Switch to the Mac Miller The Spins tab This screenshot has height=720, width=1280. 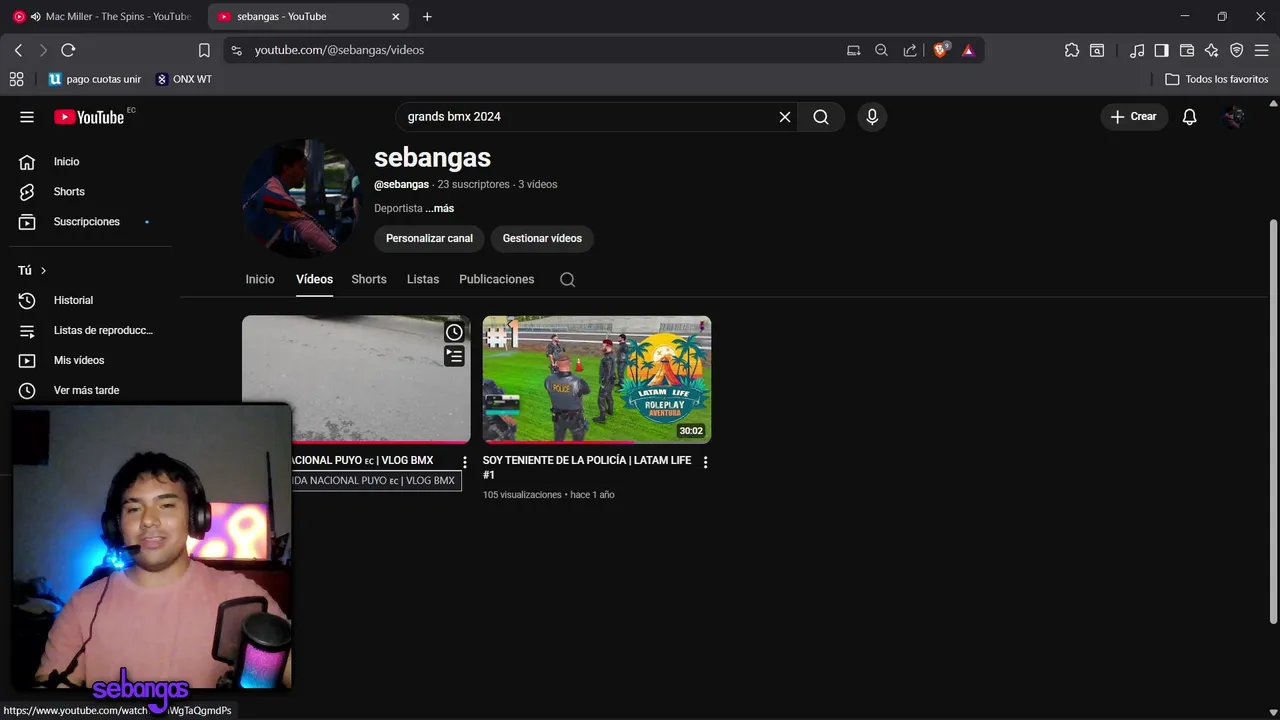click(102, 17)
